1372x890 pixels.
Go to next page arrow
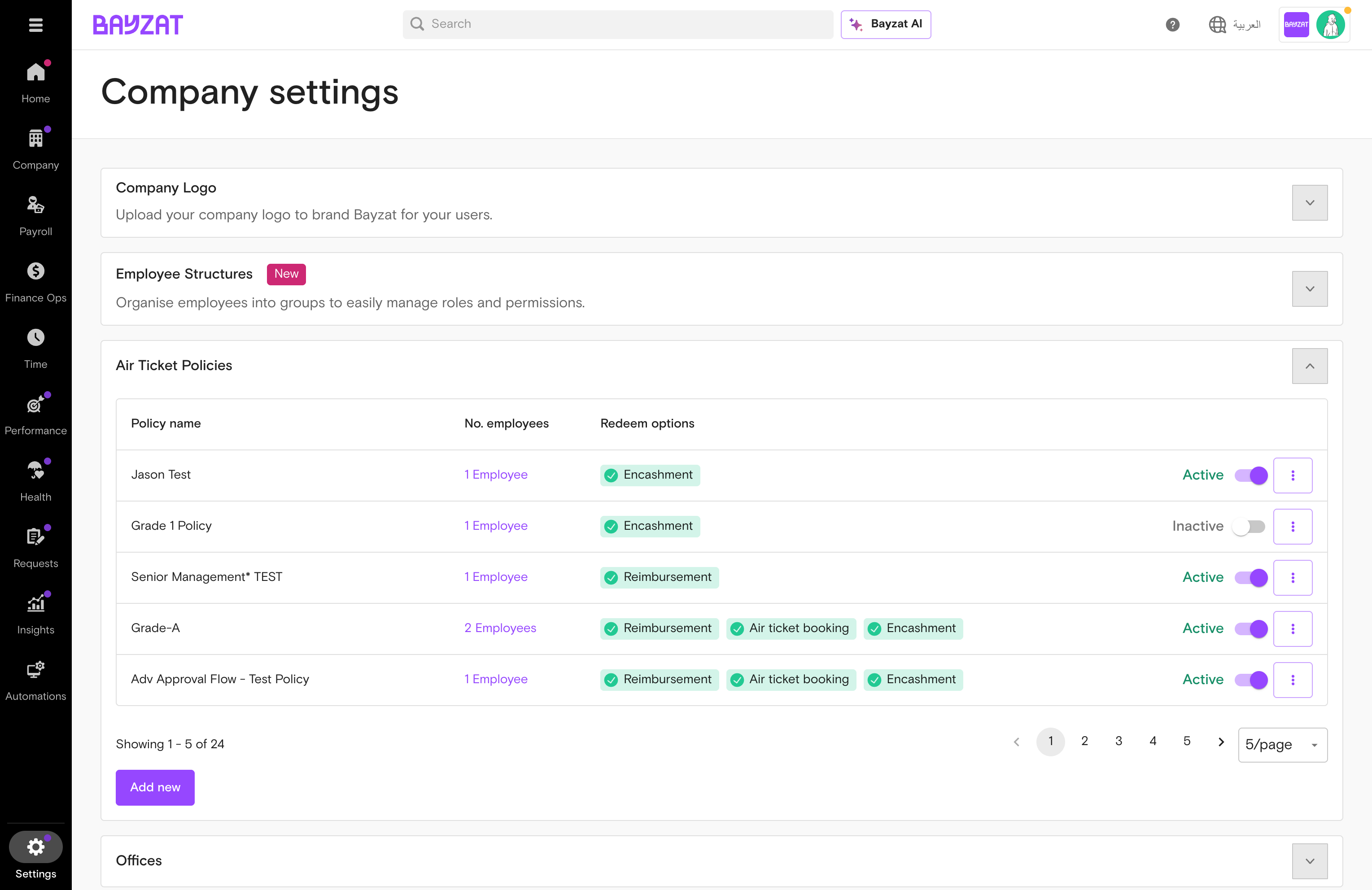1220,742
